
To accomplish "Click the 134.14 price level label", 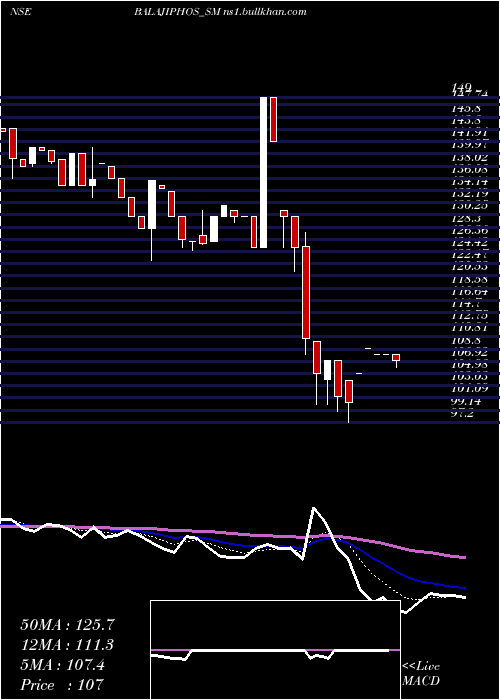I will coord(470,183).
